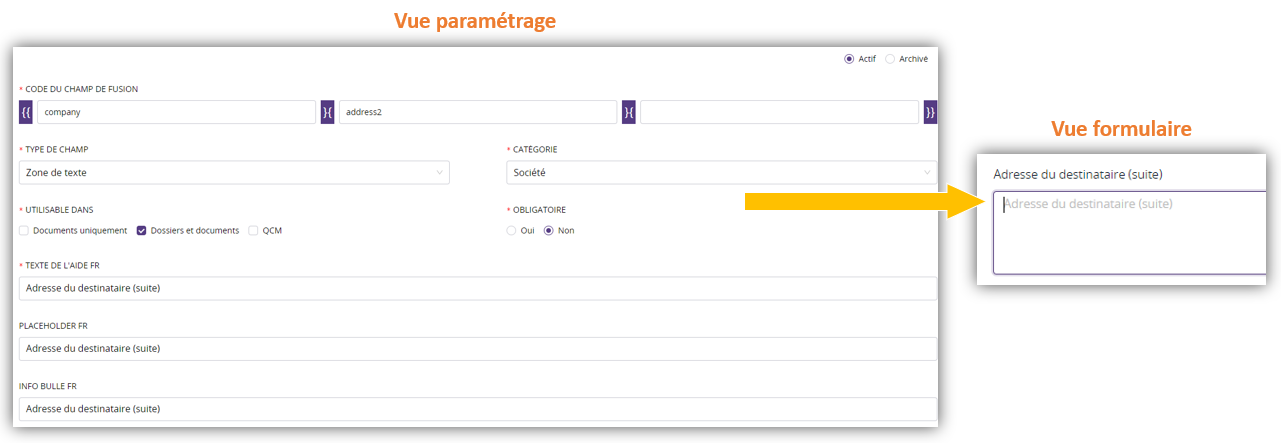Click into the Info bulle FR field

pyautogui.click(x=478, y=409)
